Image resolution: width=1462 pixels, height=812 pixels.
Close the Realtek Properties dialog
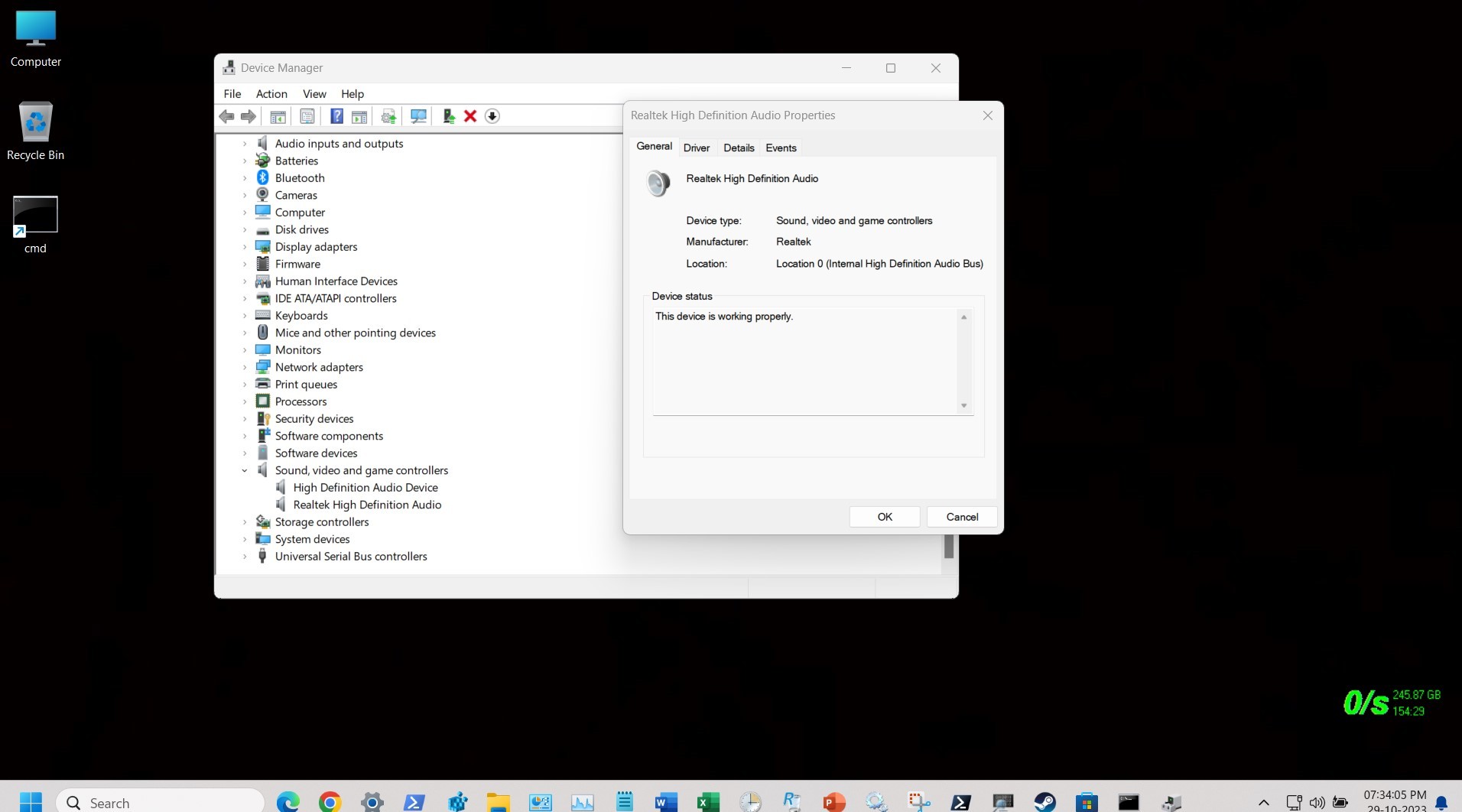988,115
